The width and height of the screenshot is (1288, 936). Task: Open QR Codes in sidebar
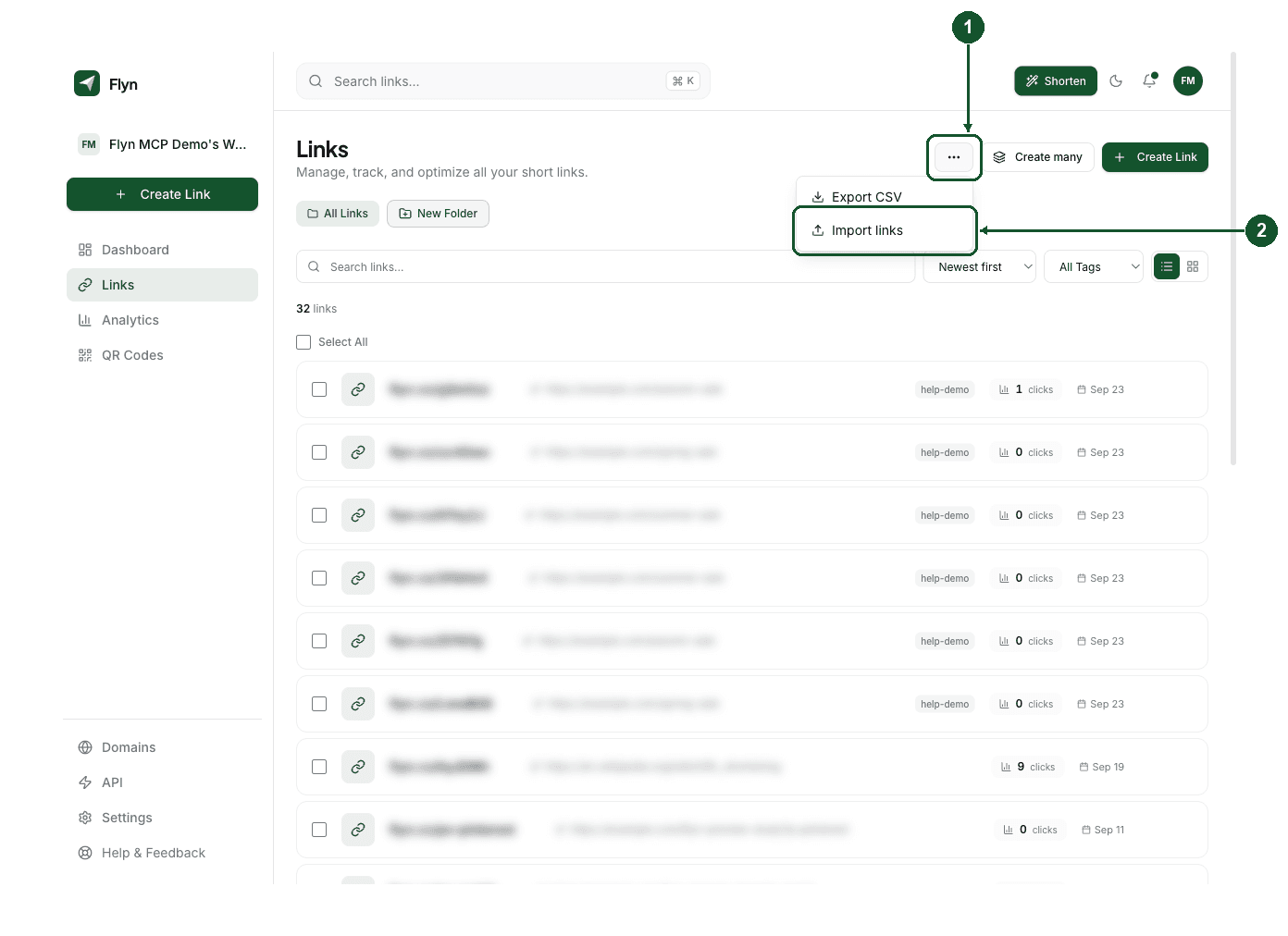coord(162,355)
